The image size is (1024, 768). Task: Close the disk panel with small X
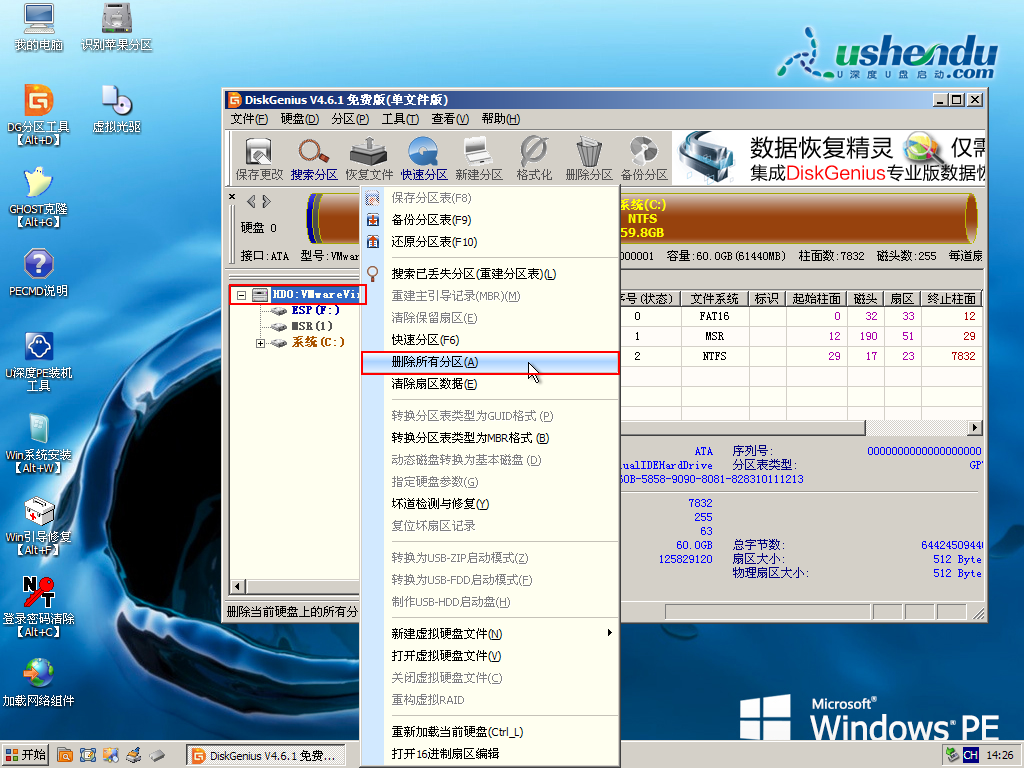pyautogui.click(x=232, y=196)
